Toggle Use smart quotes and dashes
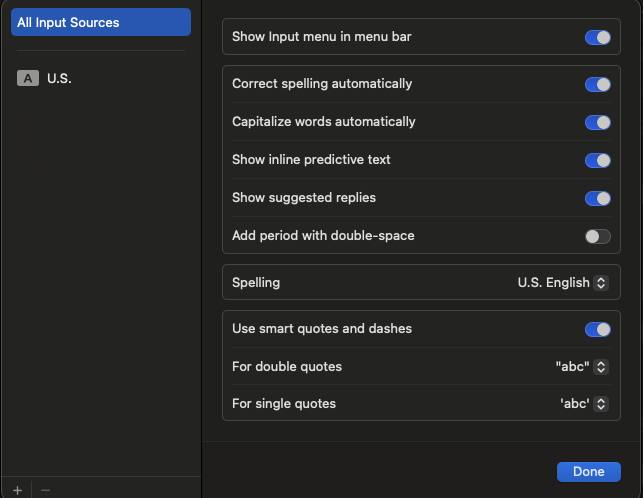The image size is (643, 498). click(x=597, y=329)
